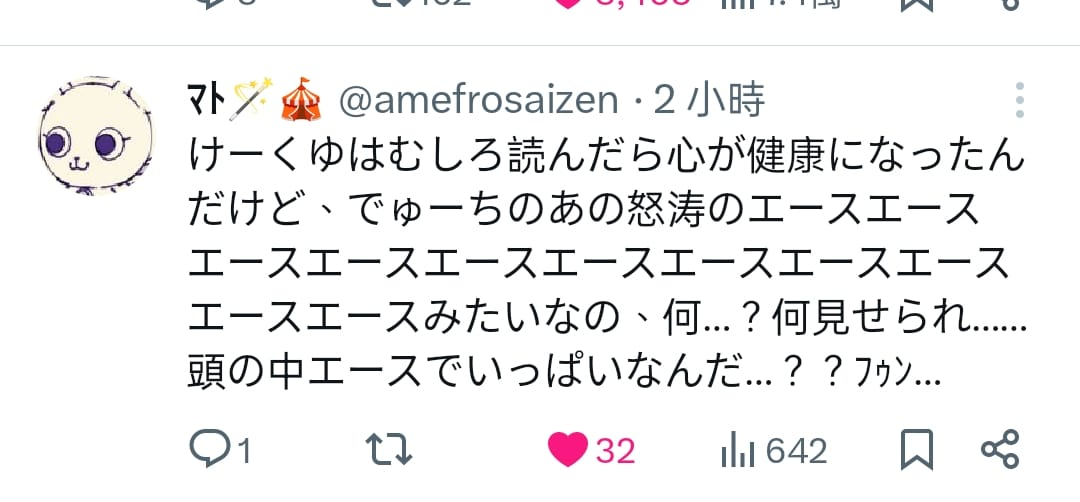Retweet the post by @amefrosaizen

pyautogui.click(x=388, y=450)
